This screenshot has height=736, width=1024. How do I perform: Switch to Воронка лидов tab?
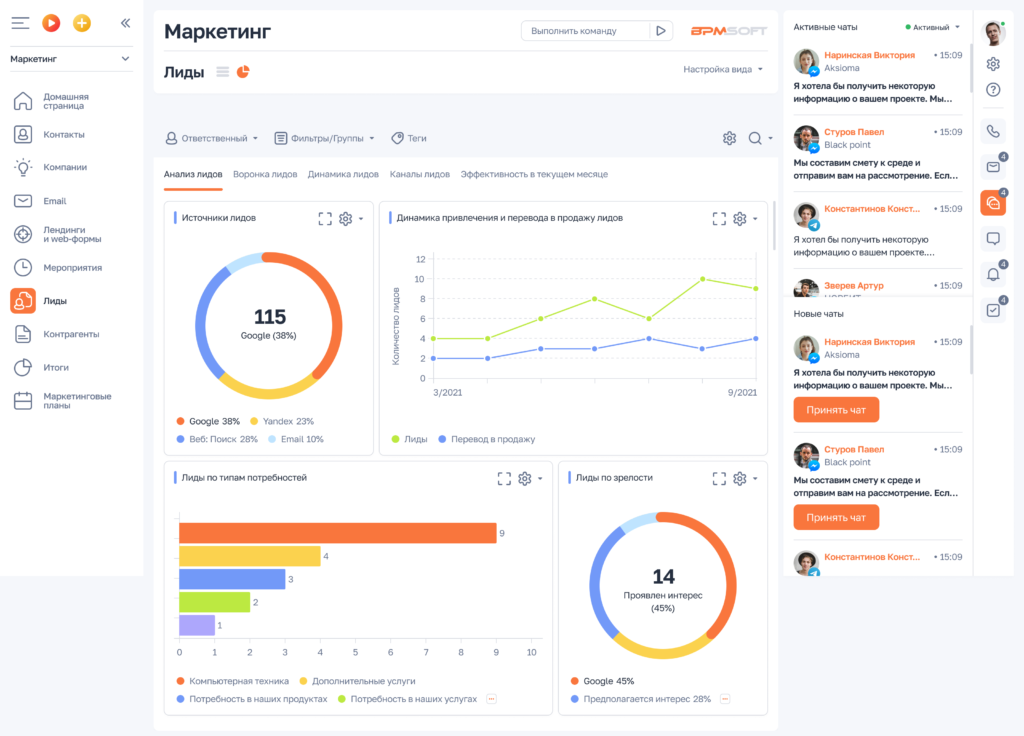[x=265, y=174]
